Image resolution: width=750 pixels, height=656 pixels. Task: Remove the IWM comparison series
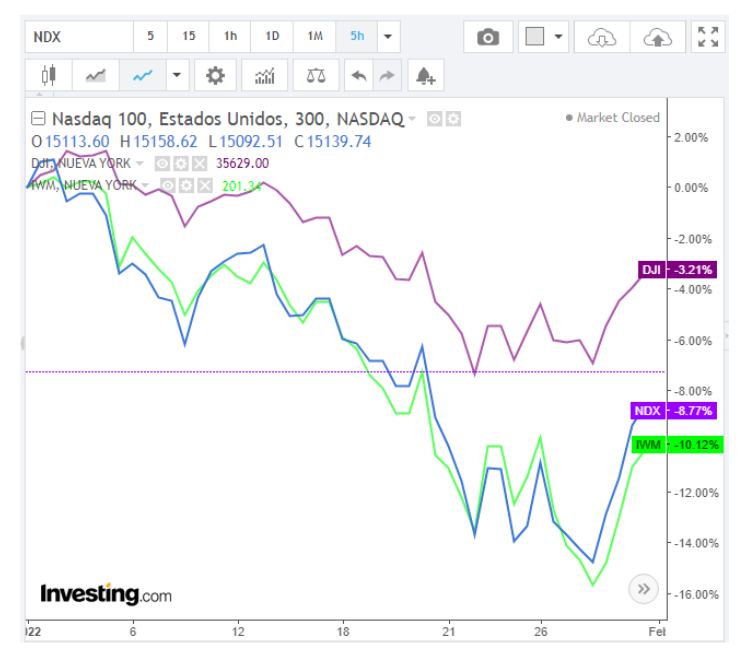pyautogui.click(x=205, y=186)
